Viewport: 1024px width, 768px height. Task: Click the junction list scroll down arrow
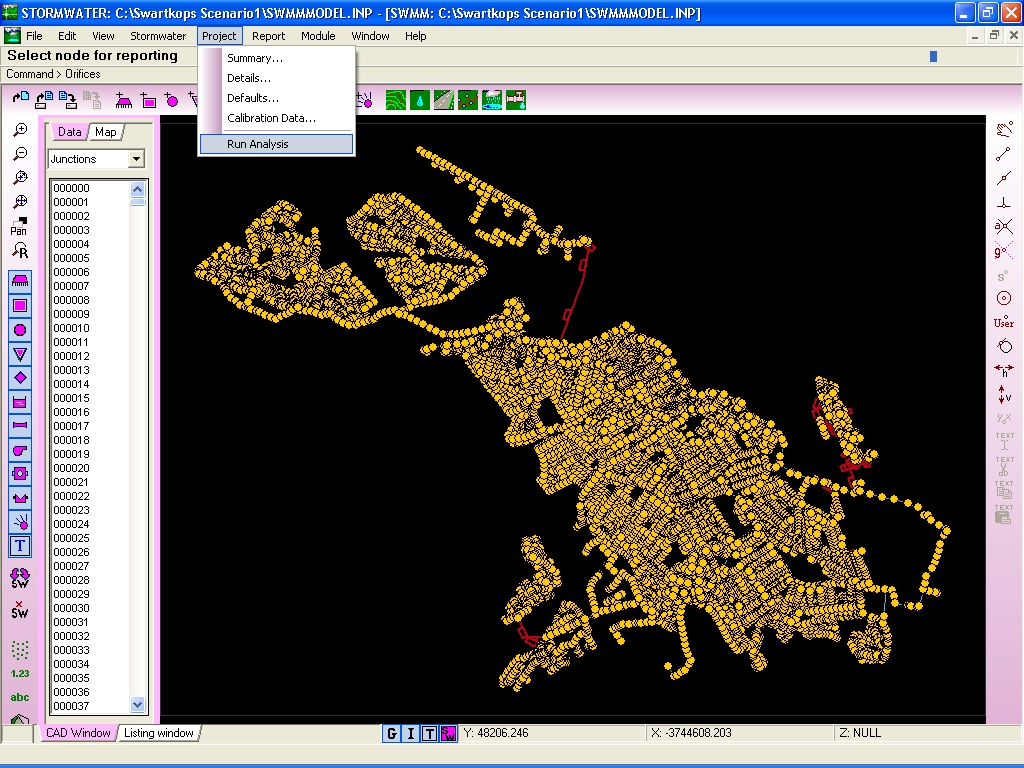[137, 704]
